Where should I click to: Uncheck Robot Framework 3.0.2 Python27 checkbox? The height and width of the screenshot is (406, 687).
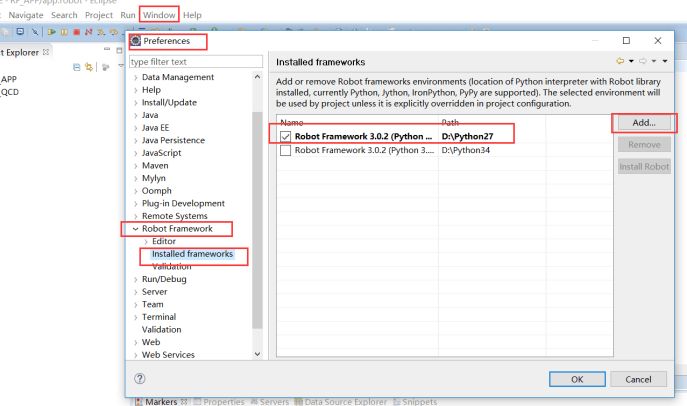285,137
